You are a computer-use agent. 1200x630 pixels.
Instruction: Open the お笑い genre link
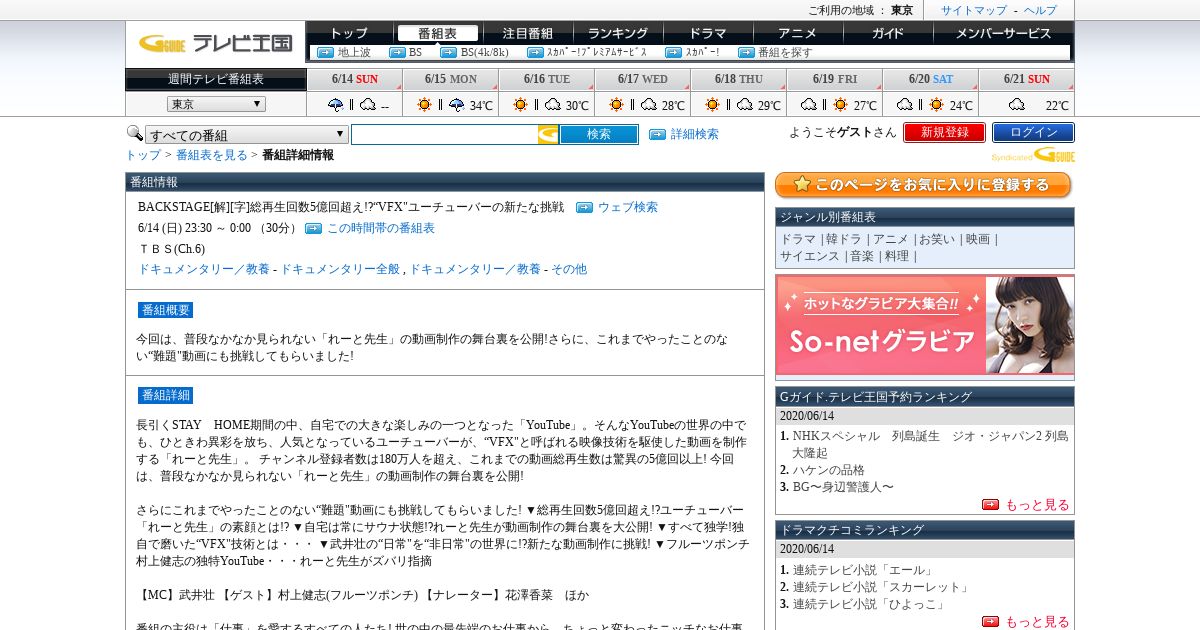click(x=937, y=239)
